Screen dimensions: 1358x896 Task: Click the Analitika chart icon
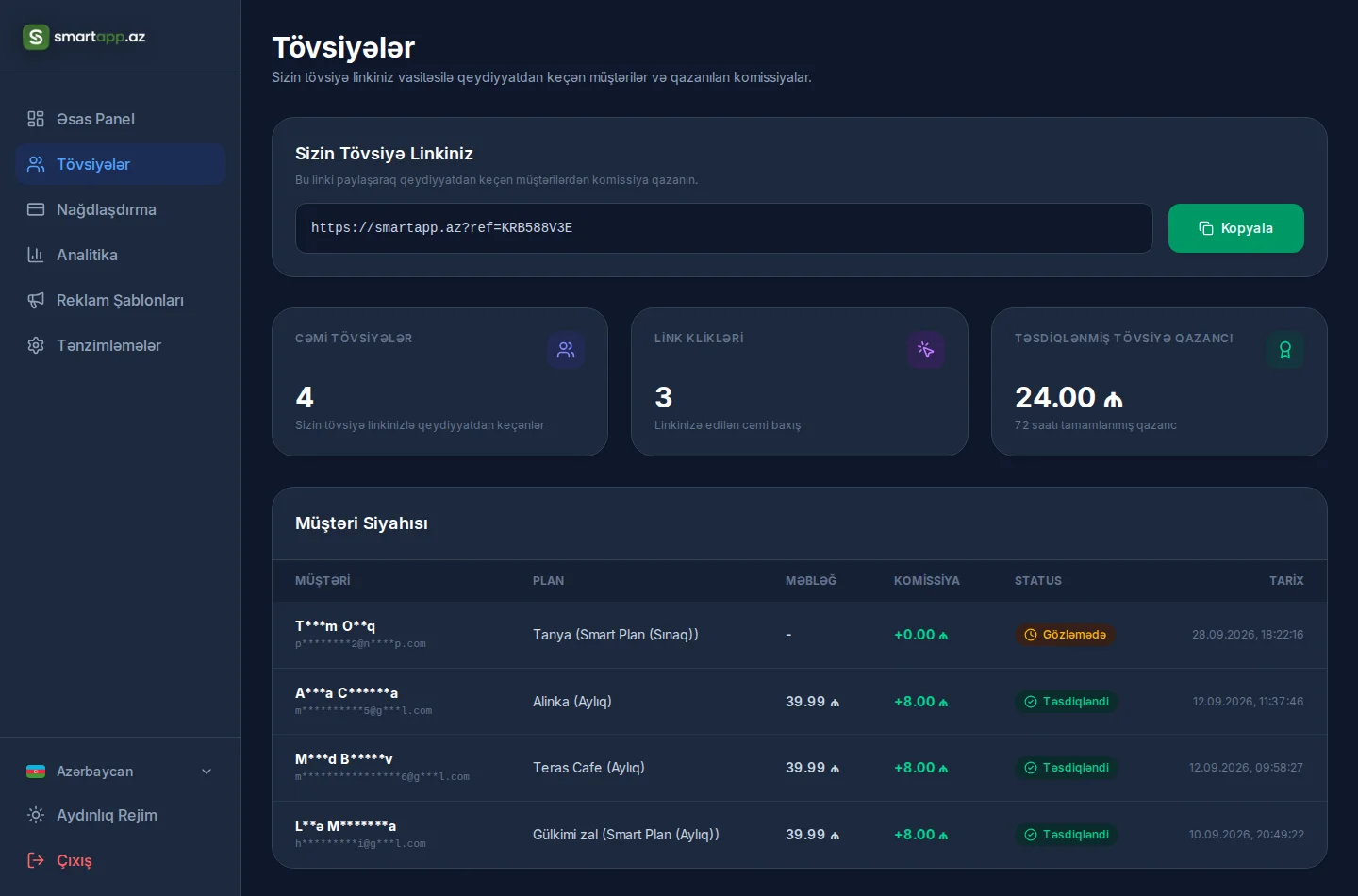click(36, 255)
